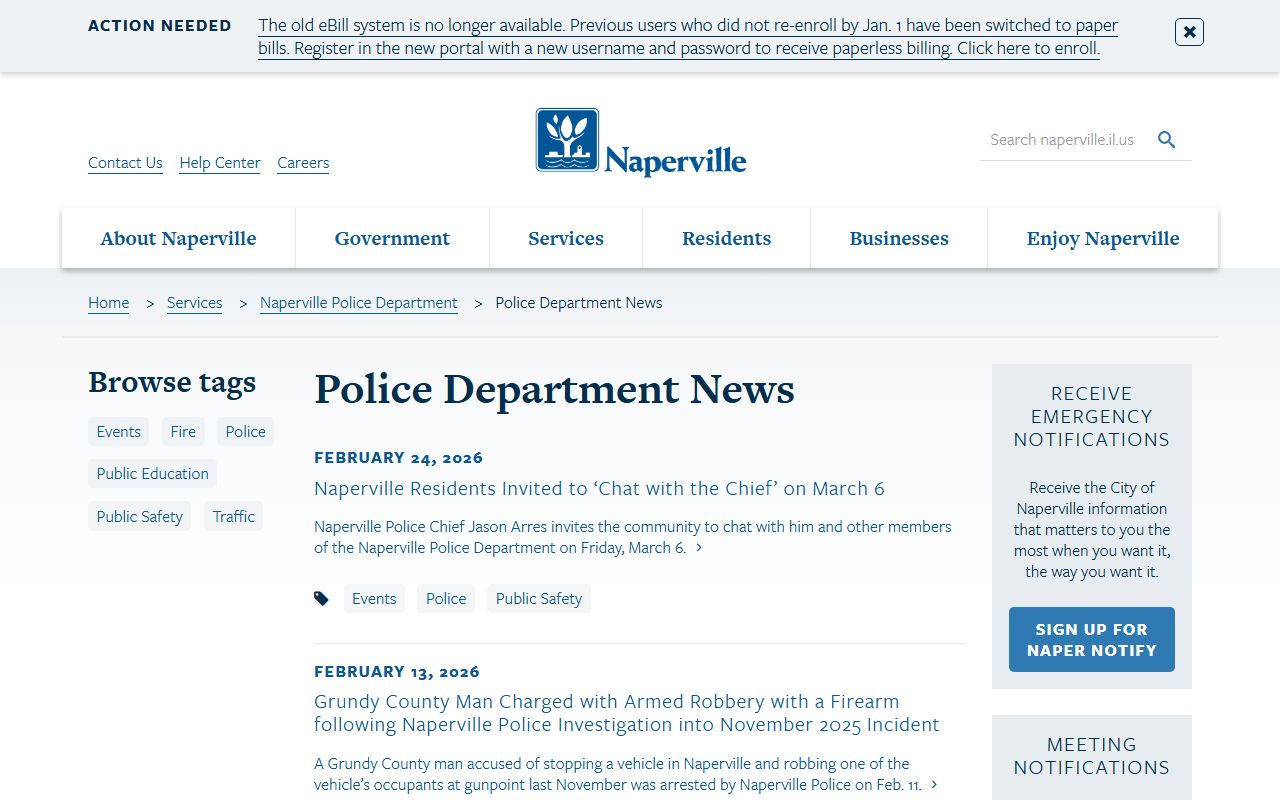Click the Police Department News breadcrumb text
Screen dimensions: 1280x800
579,303
